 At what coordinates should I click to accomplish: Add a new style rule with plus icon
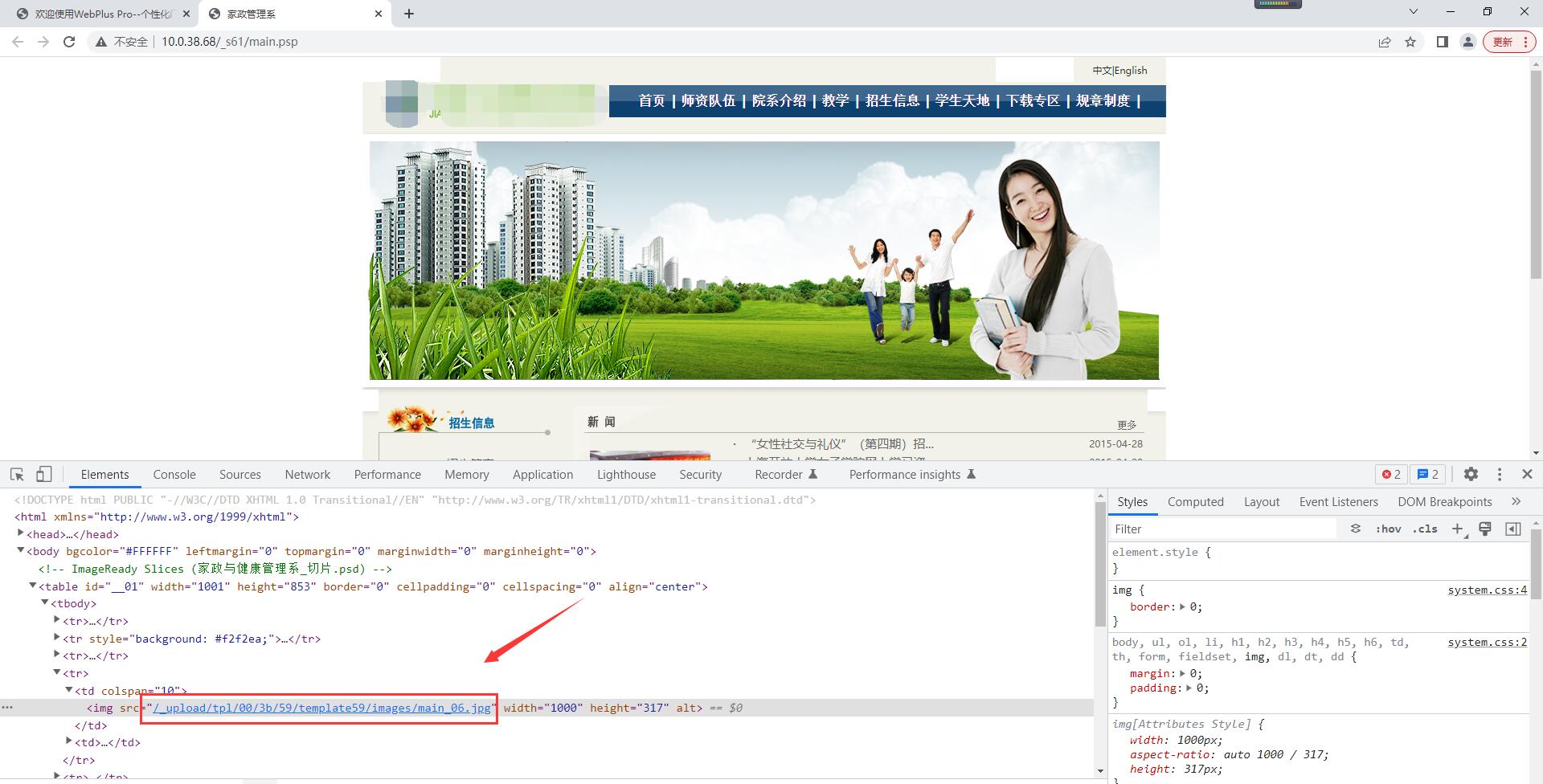1457,529
